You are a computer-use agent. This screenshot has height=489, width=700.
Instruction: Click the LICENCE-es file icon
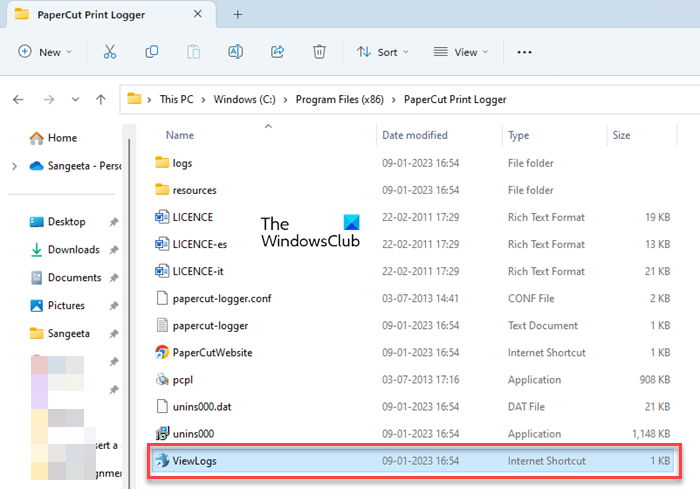tap(162, 244)
